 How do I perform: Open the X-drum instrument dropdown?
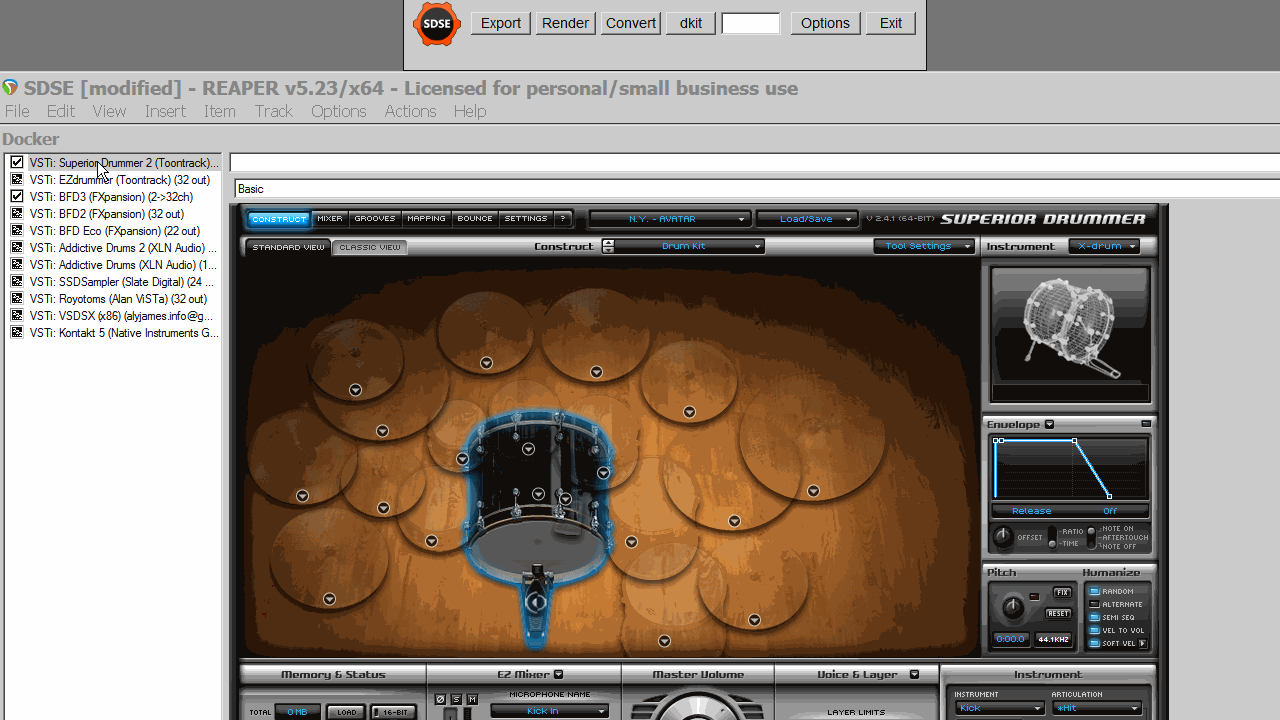click(x=1105, y=246)
